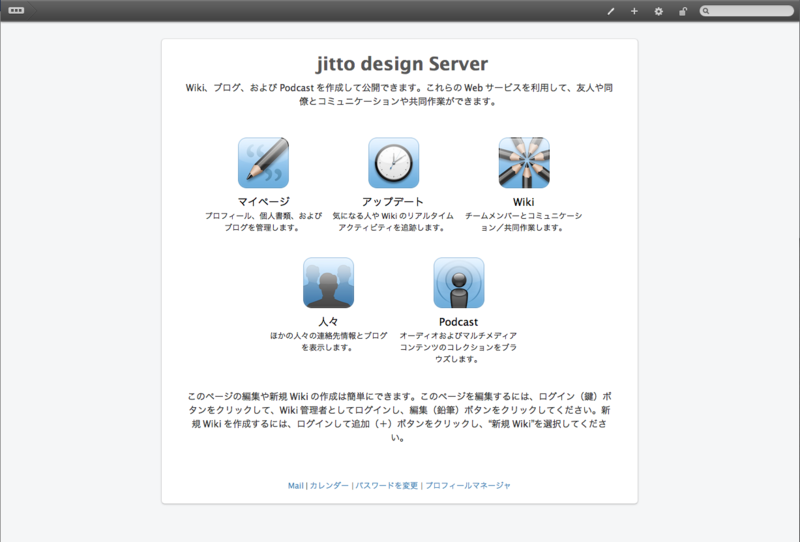Click the アップデート description 'アクティビティを追跡します。'
800x542 pixels.
coord(392,228)
